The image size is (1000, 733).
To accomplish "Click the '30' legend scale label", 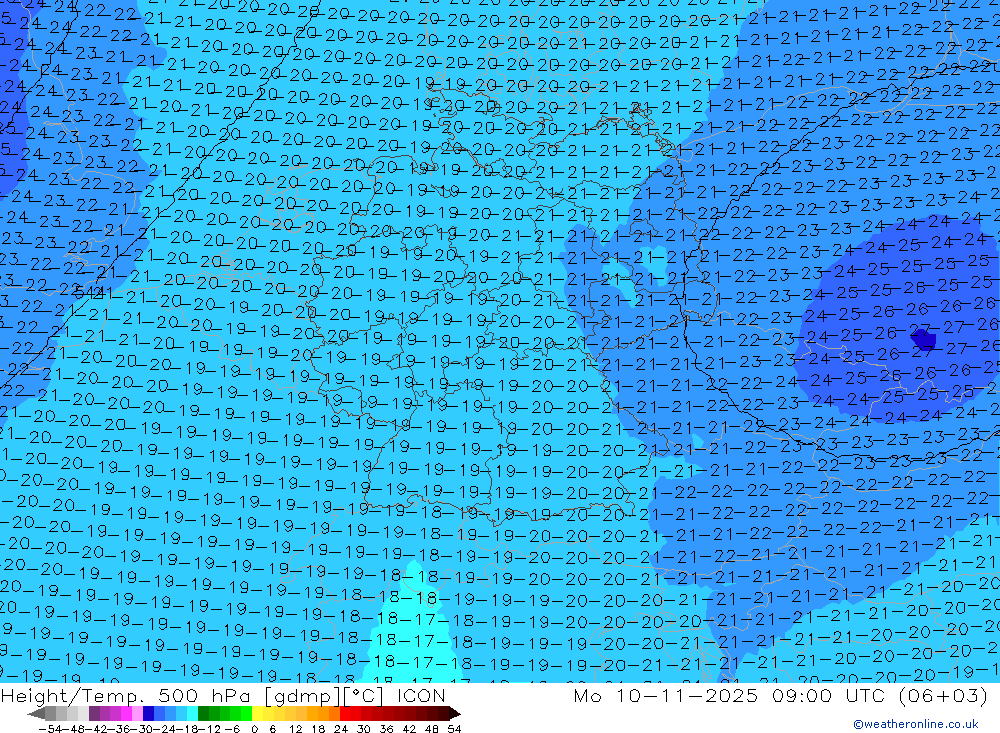I will point(364,729).
